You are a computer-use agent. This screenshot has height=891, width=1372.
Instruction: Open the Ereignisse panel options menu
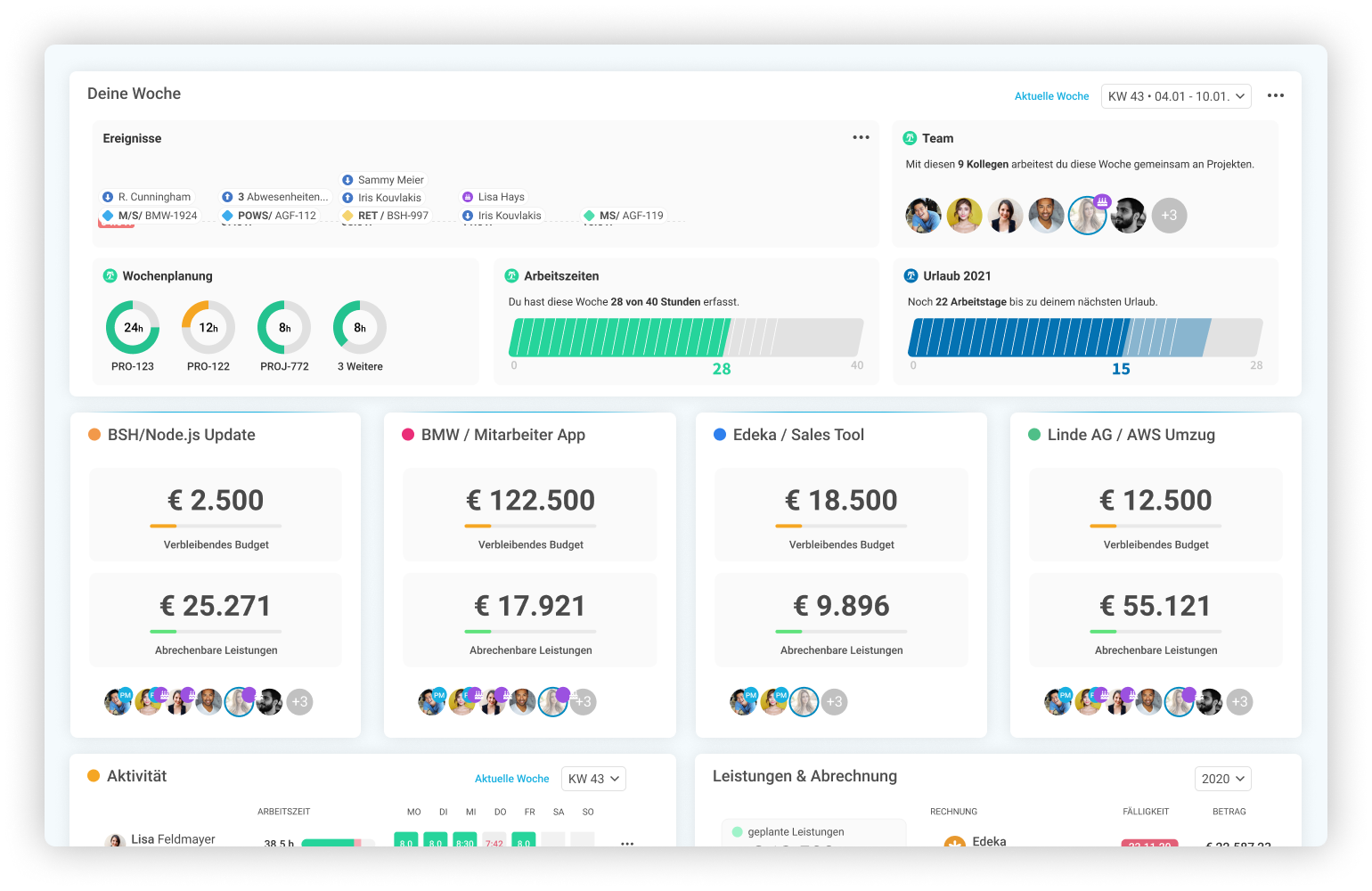click(861, 137)
